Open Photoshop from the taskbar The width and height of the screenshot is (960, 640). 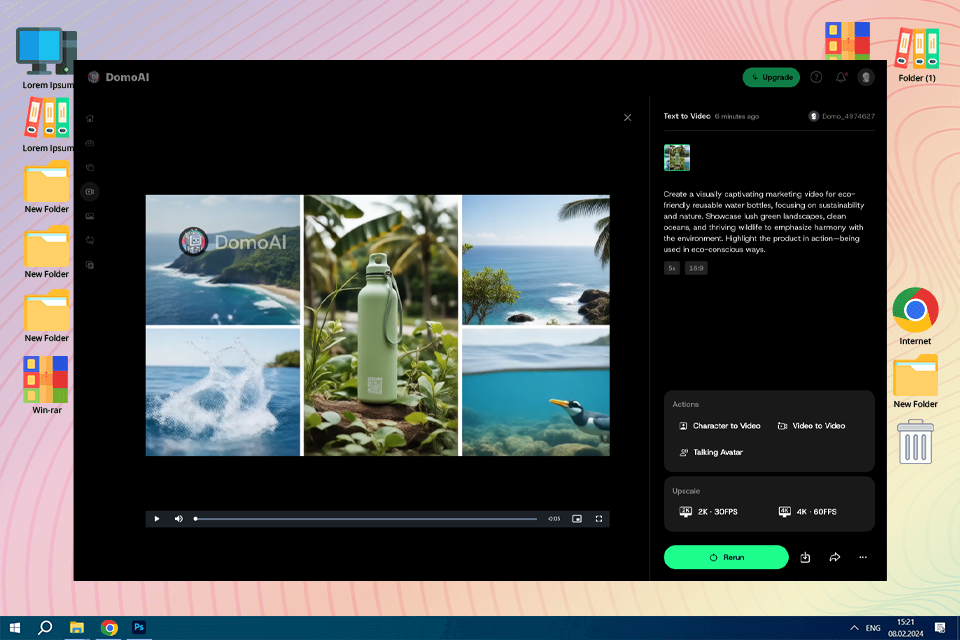point(139,628)
